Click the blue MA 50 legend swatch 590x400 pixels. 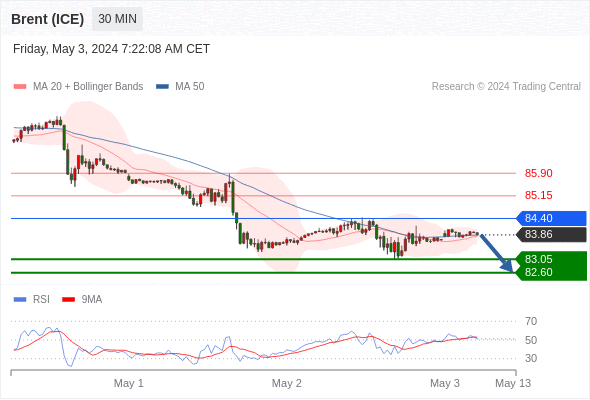click(x=162, y=87)
